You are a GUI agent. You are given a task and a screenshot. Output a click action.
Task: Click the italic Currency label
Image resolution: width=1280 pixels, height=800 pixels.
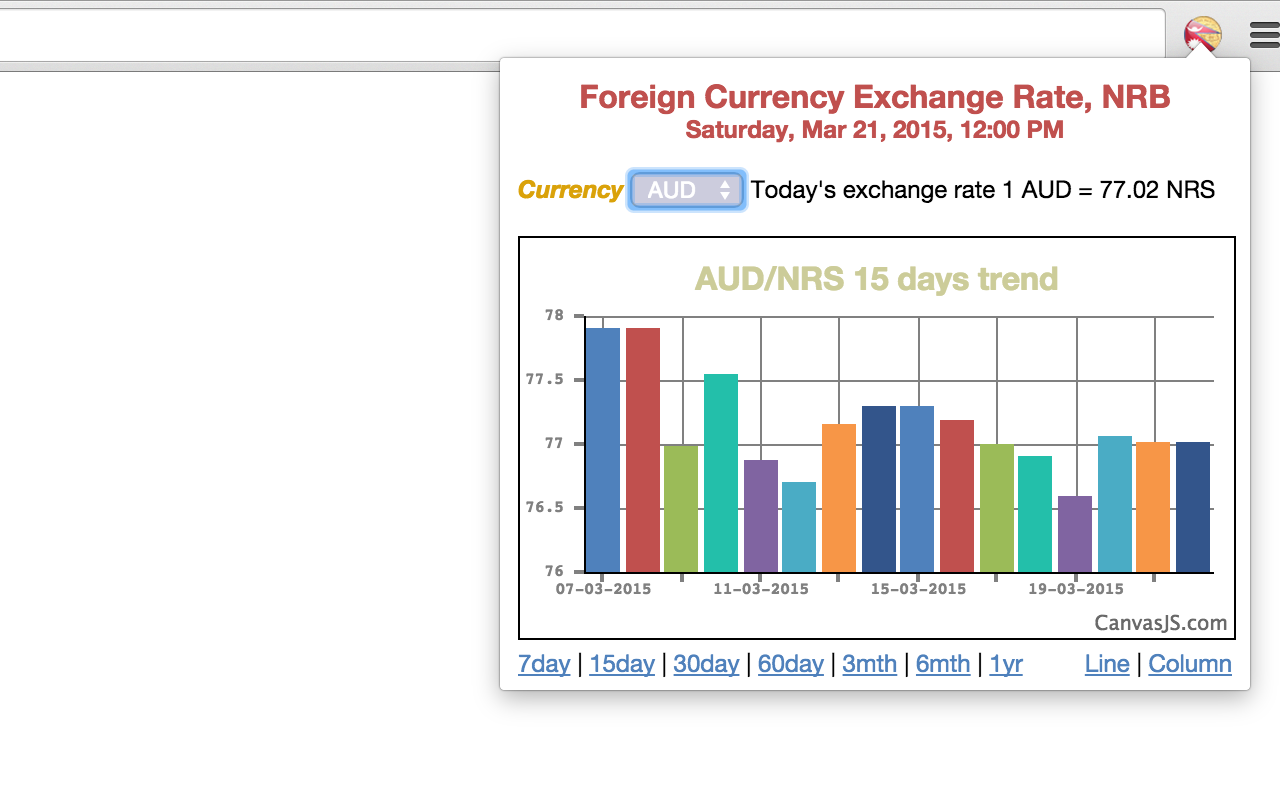click(x=570, y=190)
